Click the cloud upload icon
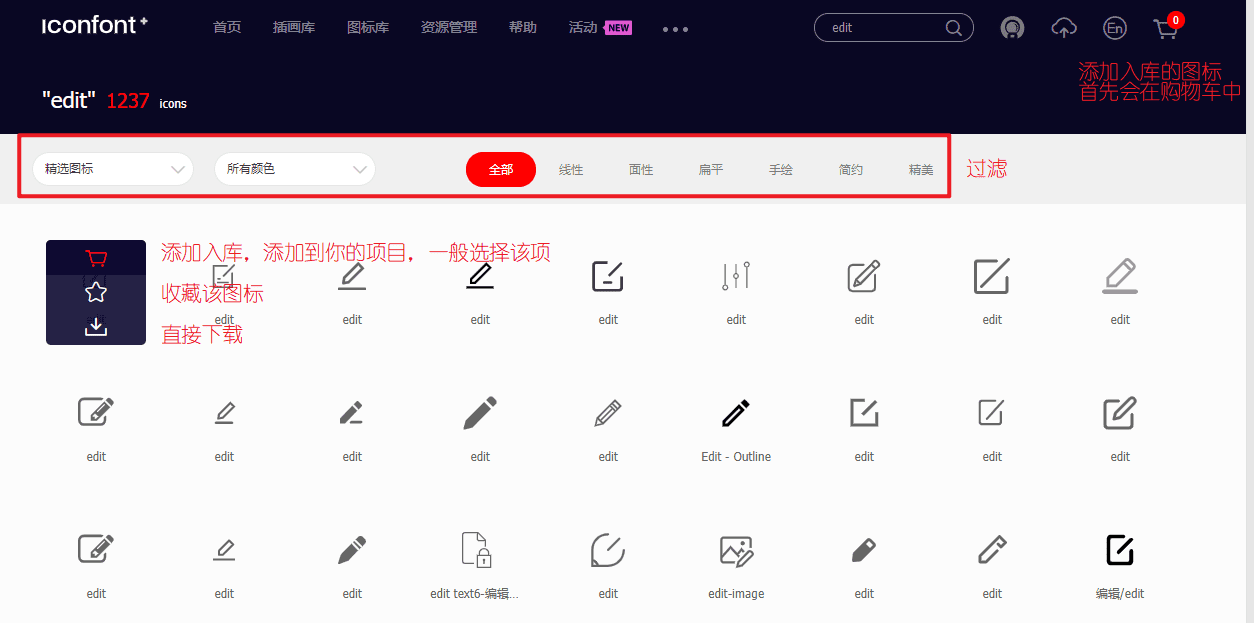The image size is (1254, 623). (x=1064, y=28)
